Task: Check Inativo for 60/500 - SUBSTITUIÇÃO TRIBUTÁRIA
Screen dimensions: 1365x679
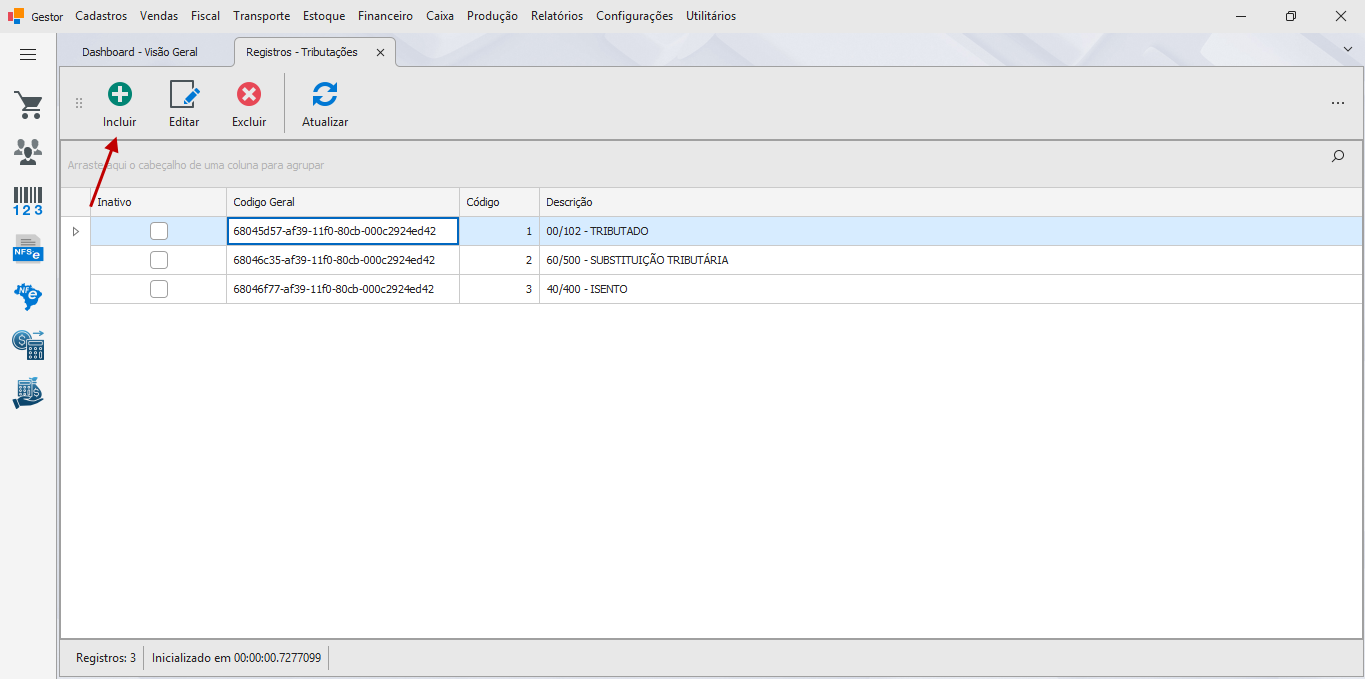Action: (x=159, y=260)
